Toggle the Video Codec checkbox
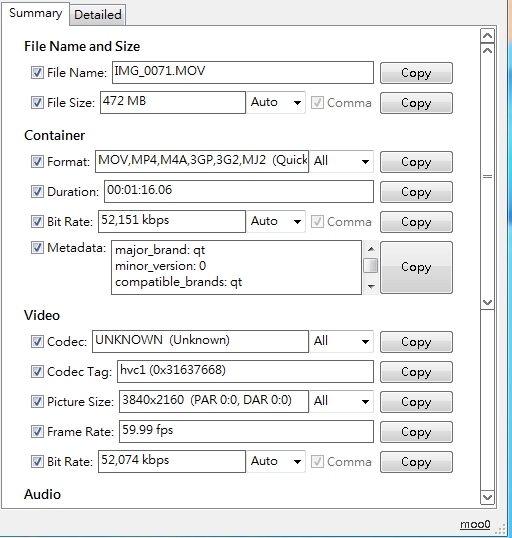 37,341
